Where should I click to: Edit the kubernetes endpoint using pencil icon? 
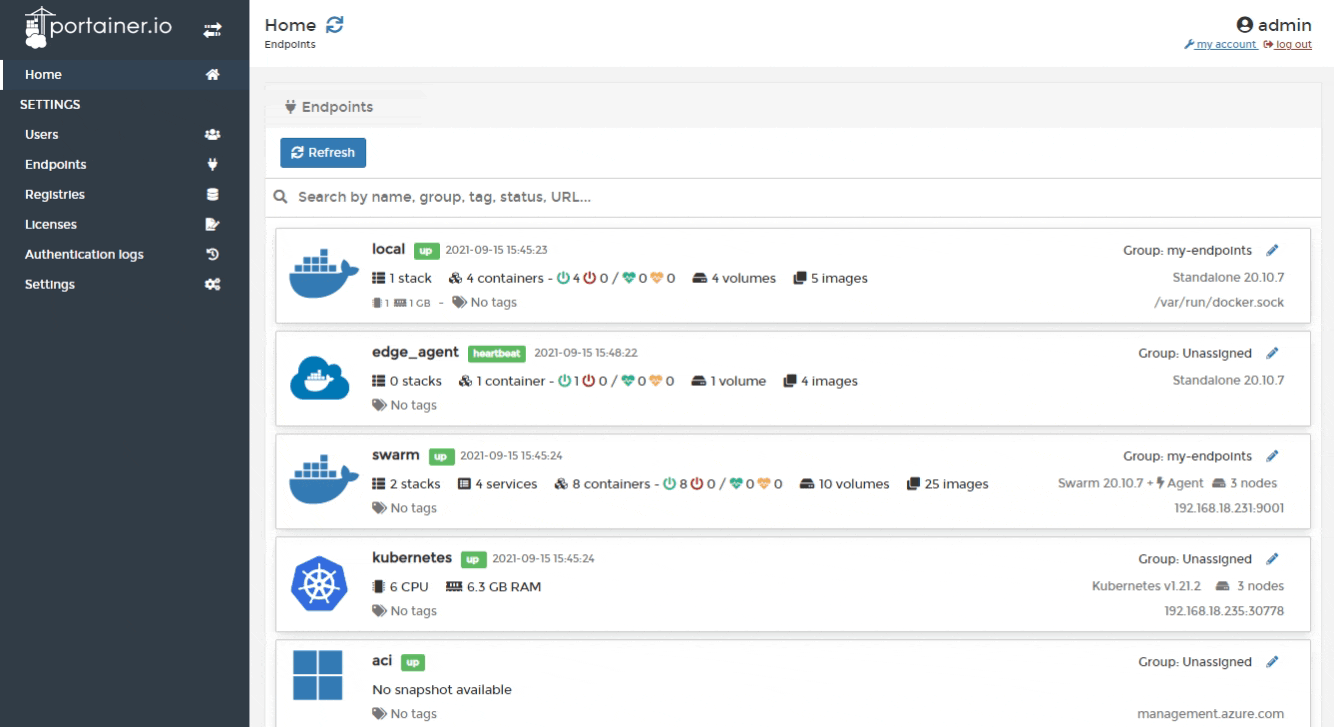1272,559
